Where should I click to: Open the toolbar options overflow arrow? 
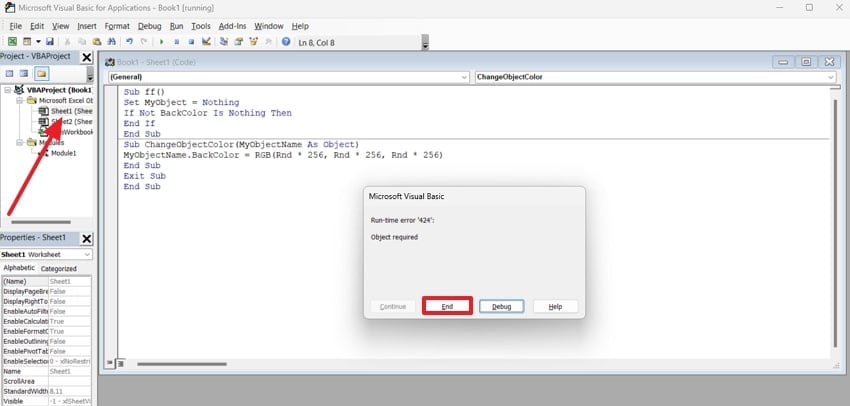click(425, 43)
